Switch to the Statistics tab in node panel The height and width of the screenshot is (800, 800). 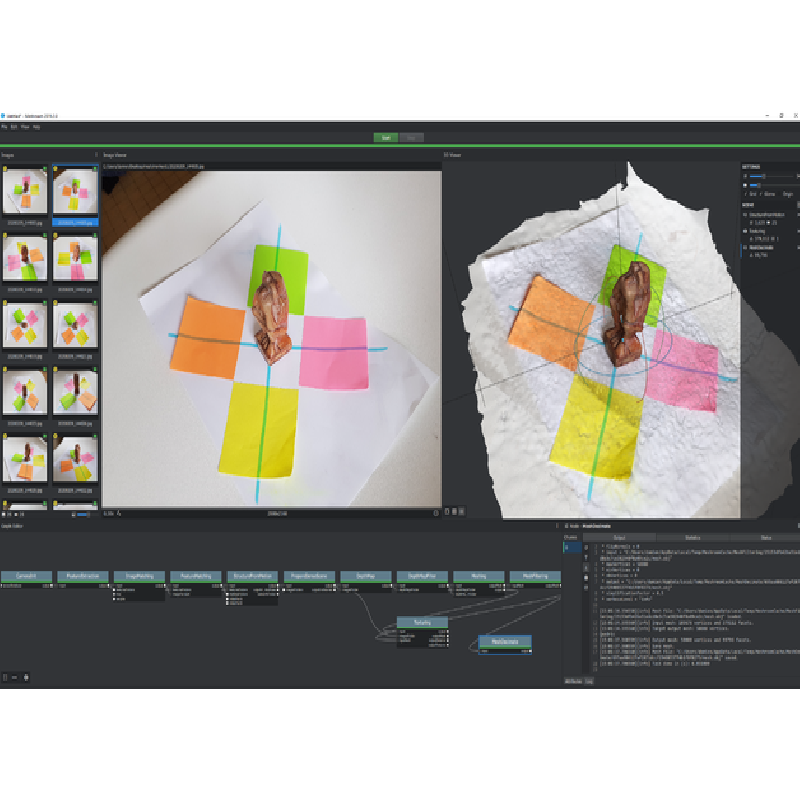(x=692, y=538)
